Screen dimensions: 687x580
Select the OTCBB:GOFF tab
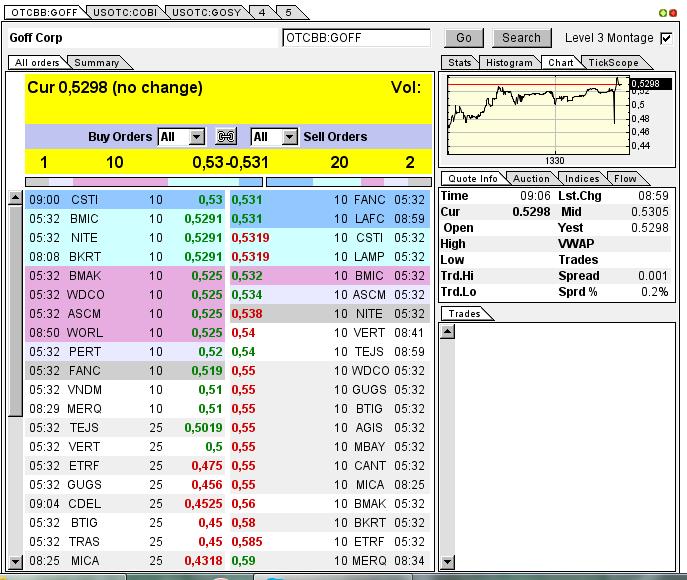pos(44,12)
